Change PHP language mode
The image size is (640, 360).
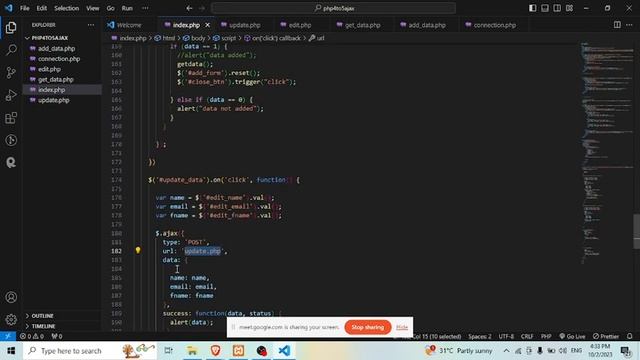546,336
